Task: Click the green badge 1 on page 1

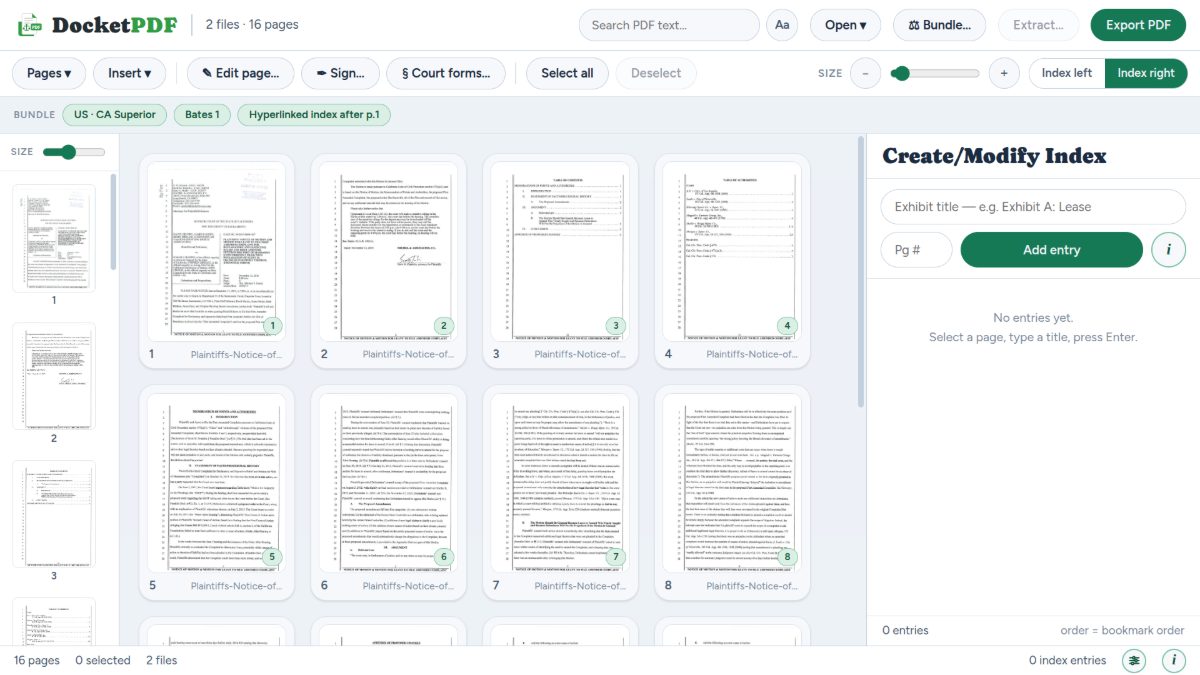Action: 273,325
